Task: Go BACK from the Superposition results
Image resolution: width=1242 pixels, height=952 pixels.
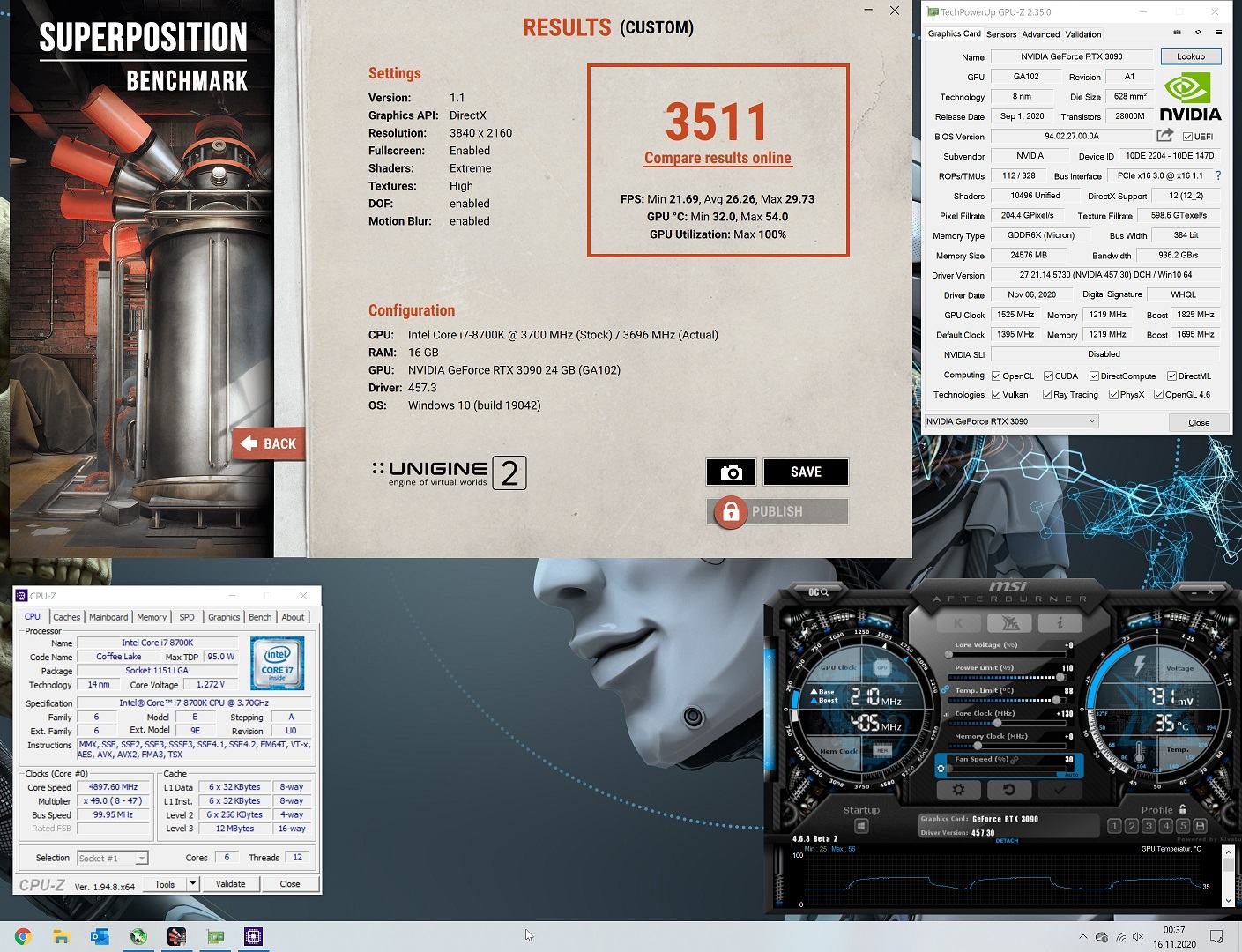Action: pos(270,443)
